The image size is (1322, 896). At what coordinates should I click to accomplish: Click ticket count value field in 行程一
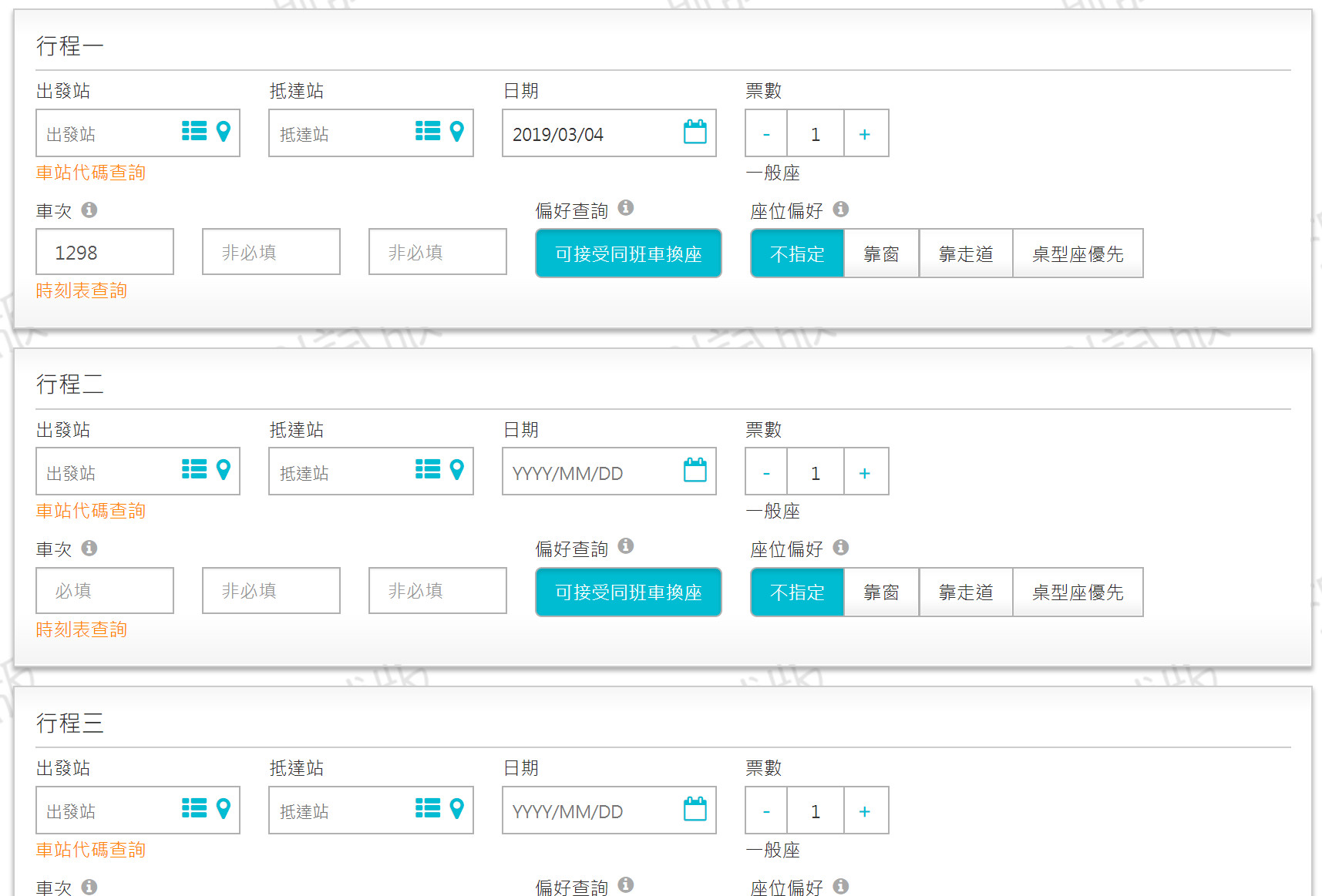click(x=816, y=133)
